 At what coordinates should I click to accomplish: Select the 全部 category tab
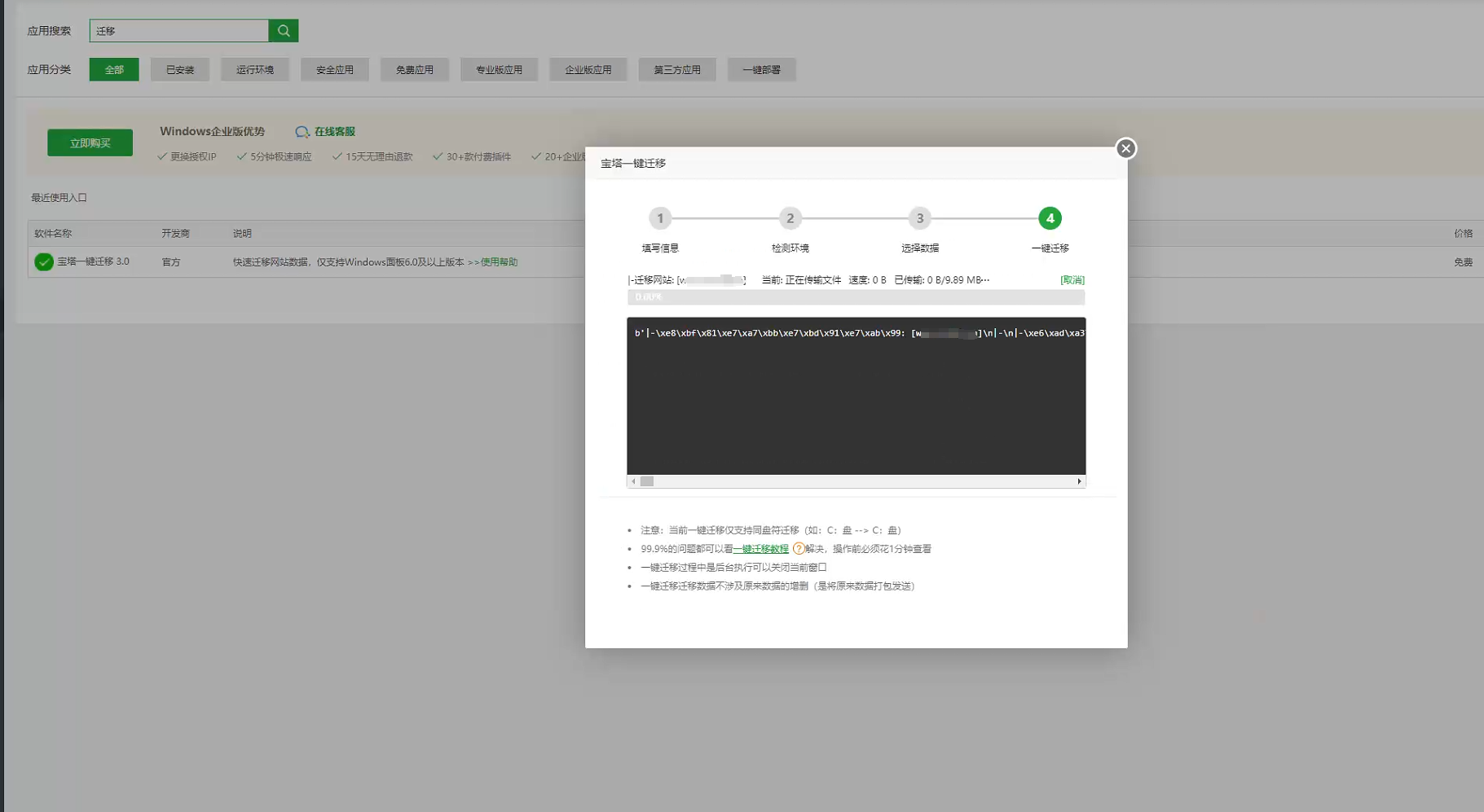coord(114,70)
